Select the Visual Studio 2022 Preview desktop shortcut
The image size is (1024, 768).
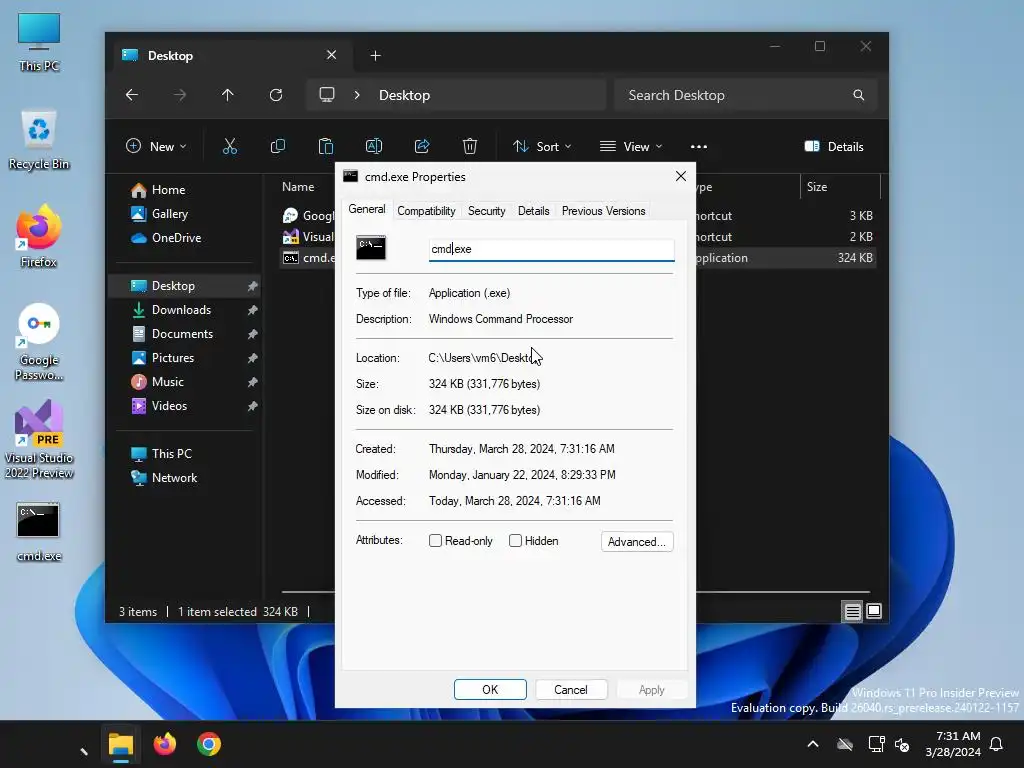point(39,440)
